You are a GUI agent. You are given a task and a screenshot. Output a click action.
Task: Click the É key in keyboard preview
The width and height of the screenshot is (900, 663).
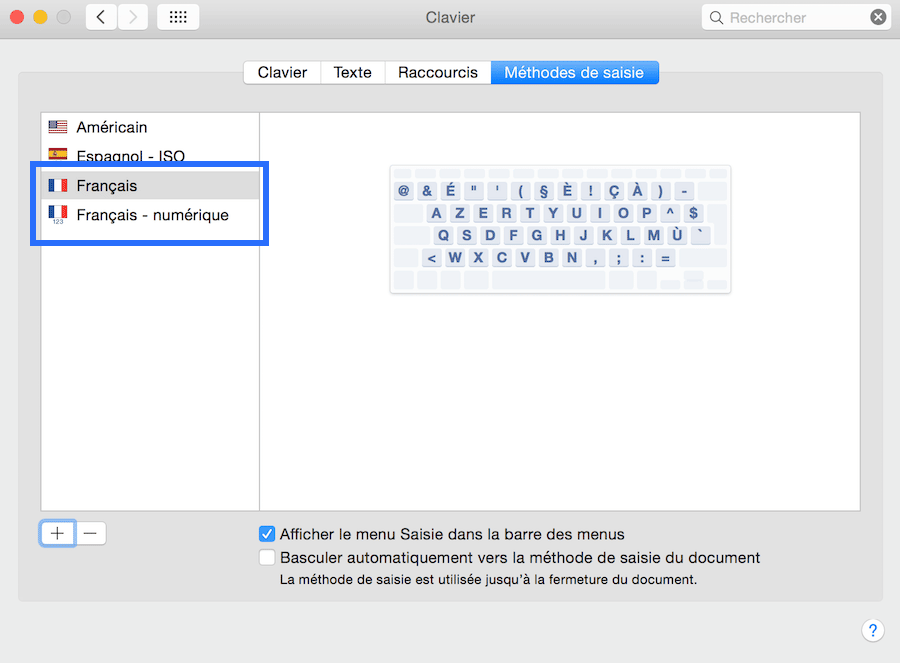451,191
